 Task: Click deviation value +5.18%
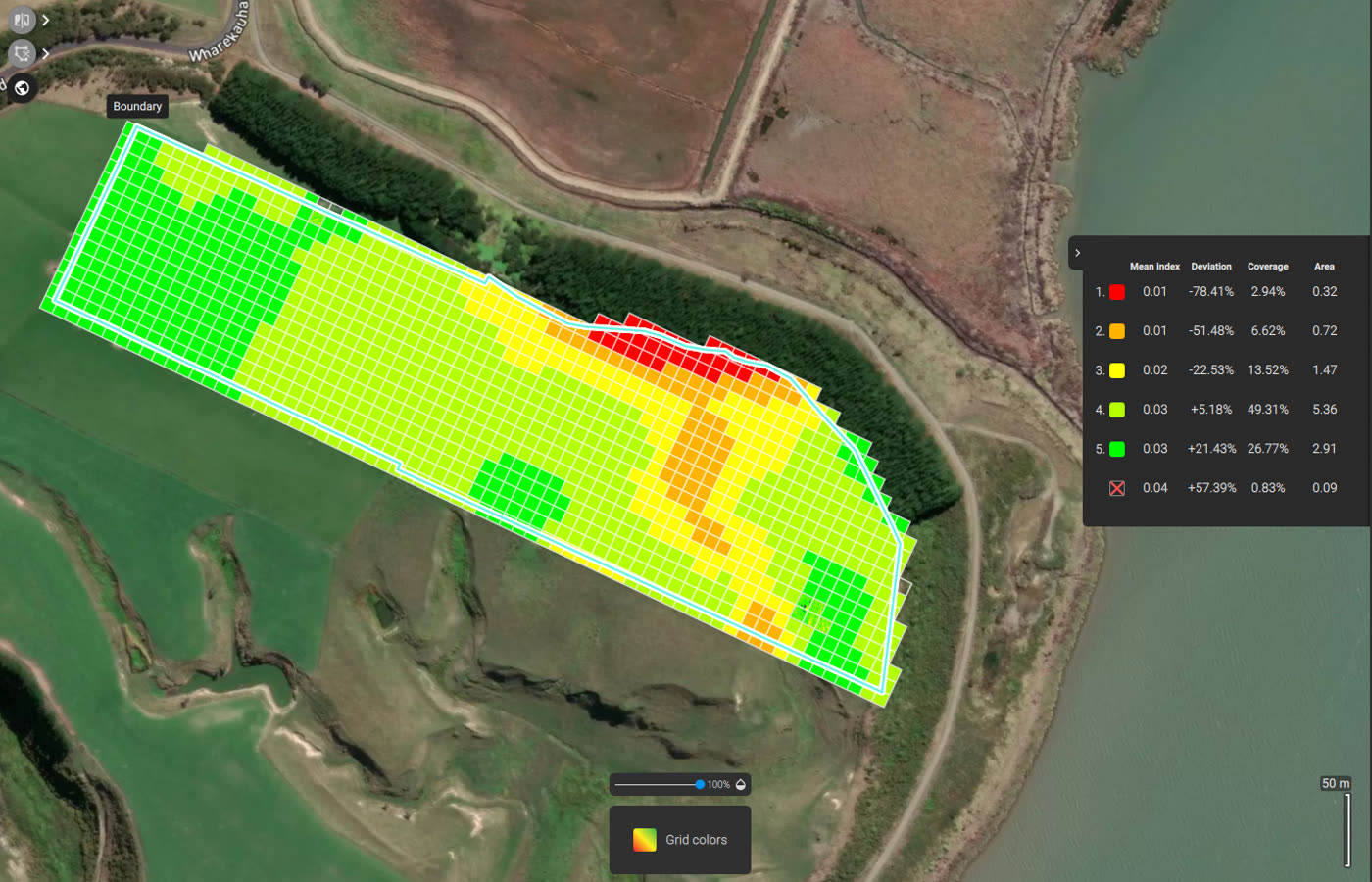(x=1211, y=410)
